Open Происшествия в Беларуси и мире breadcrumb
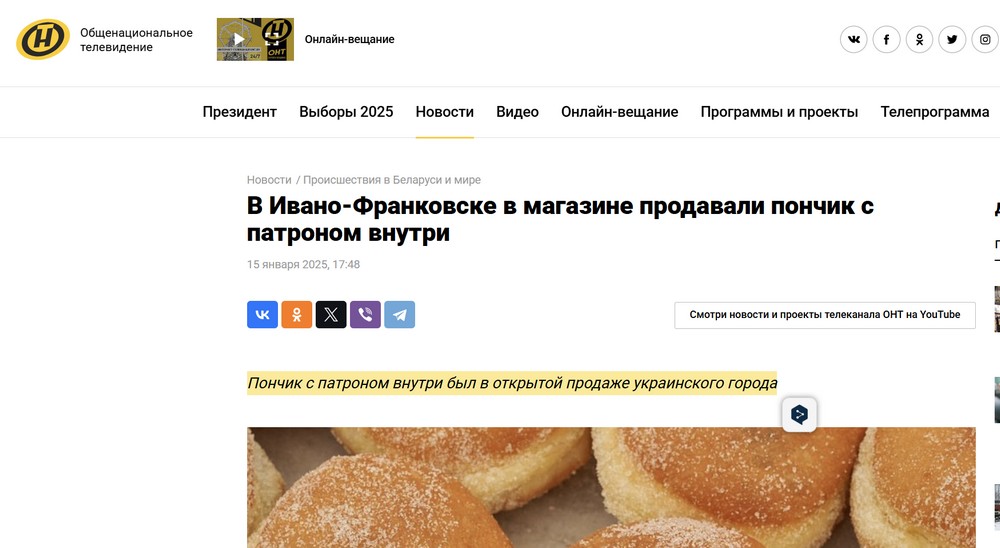1000x548 pixels. 392,180
